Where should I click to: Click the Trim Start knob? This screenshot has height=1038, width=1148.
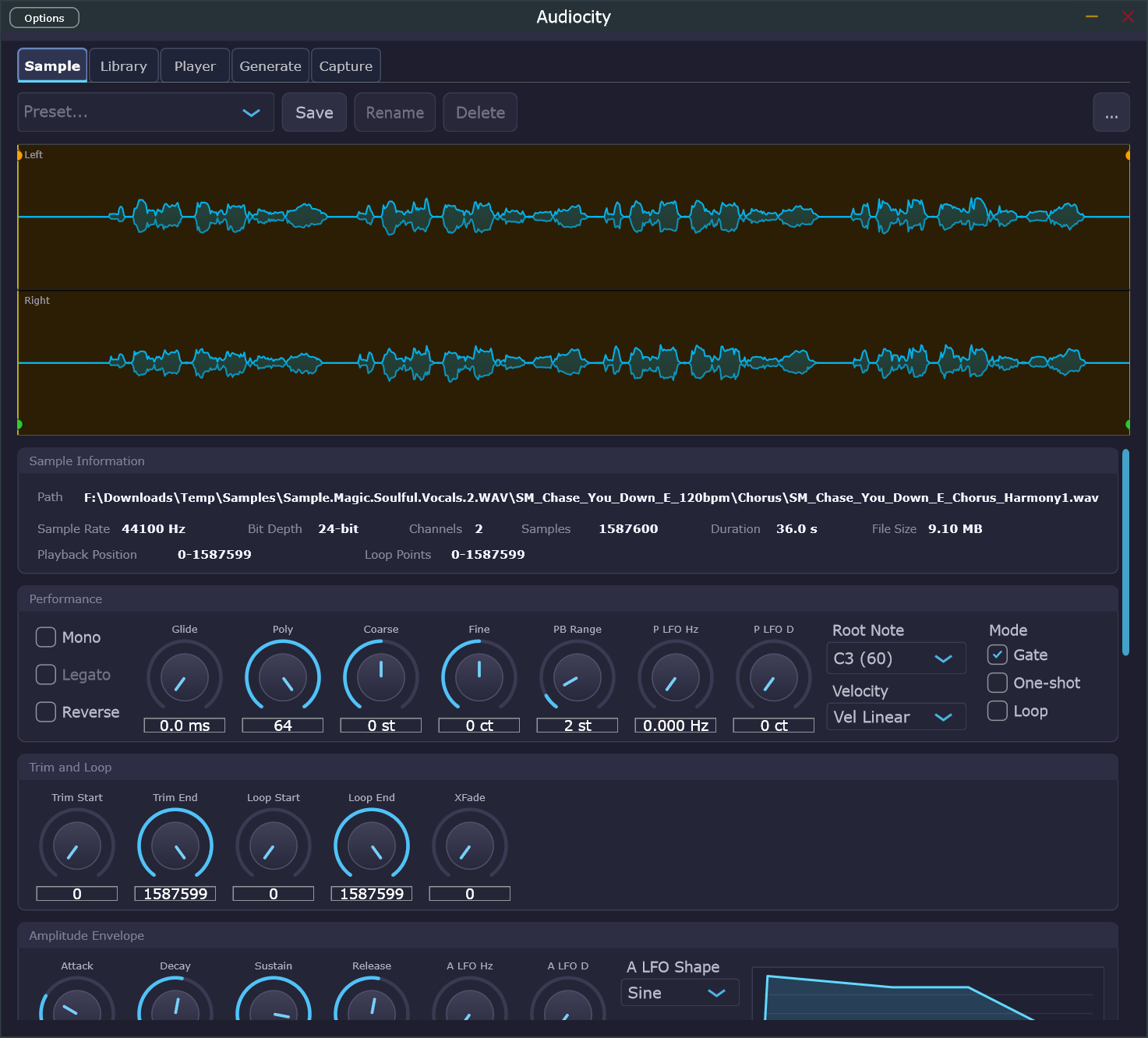(77, 846)
